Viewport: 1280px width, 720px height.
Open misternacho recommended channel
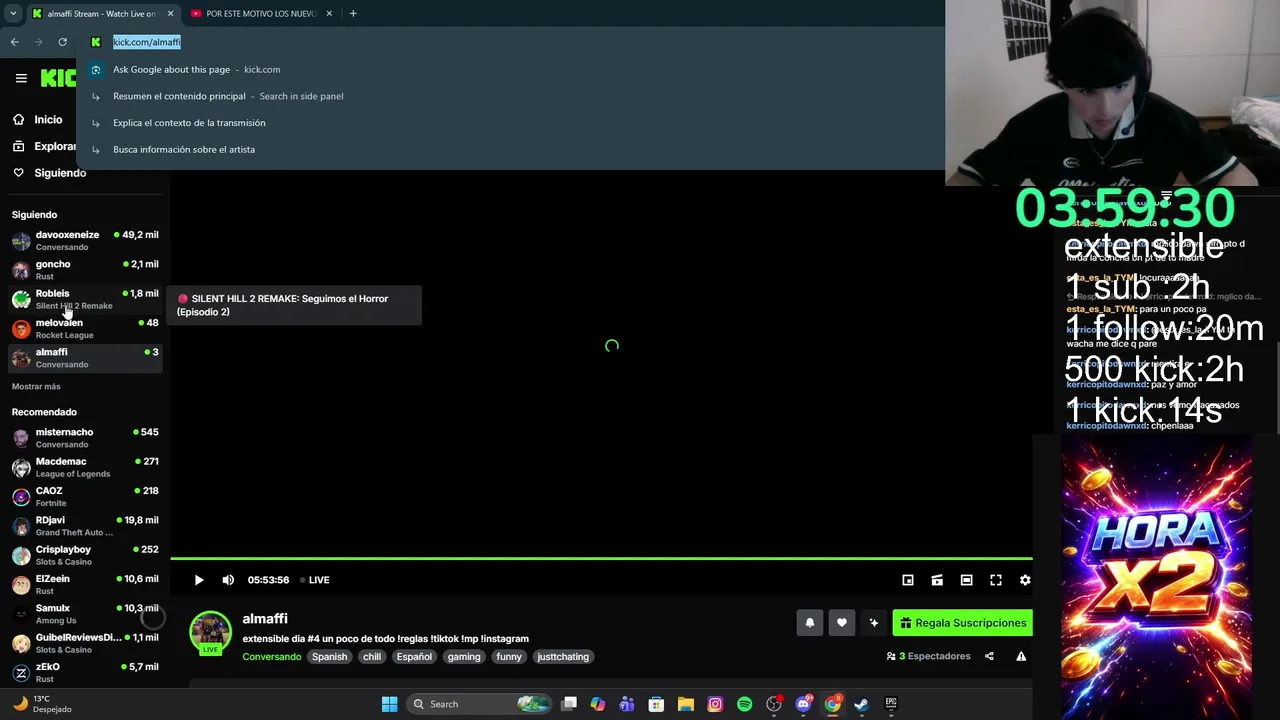click(x=85, y=438)
